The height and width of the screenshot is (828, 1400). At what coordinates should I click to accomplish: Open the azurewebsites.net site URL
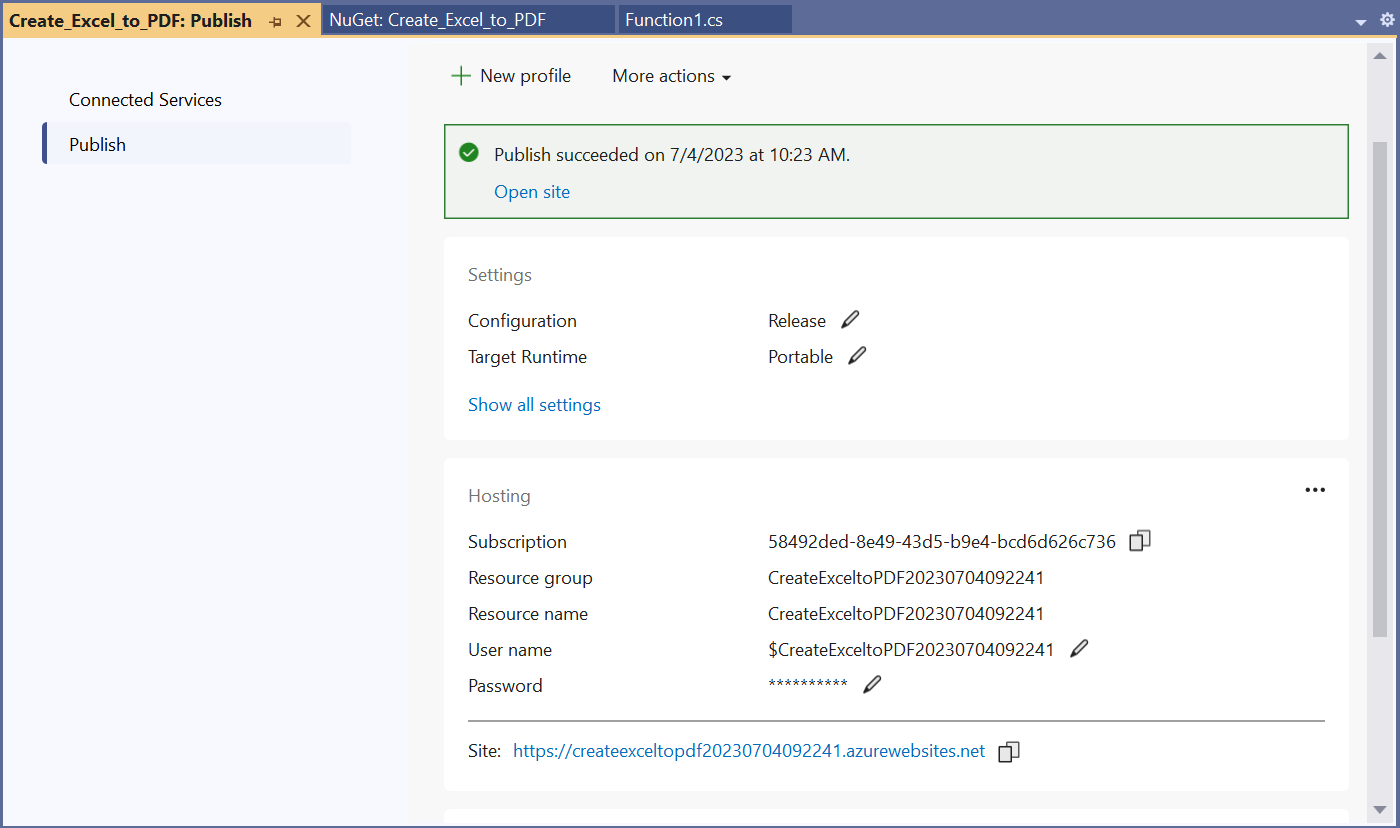click(749, 751)
